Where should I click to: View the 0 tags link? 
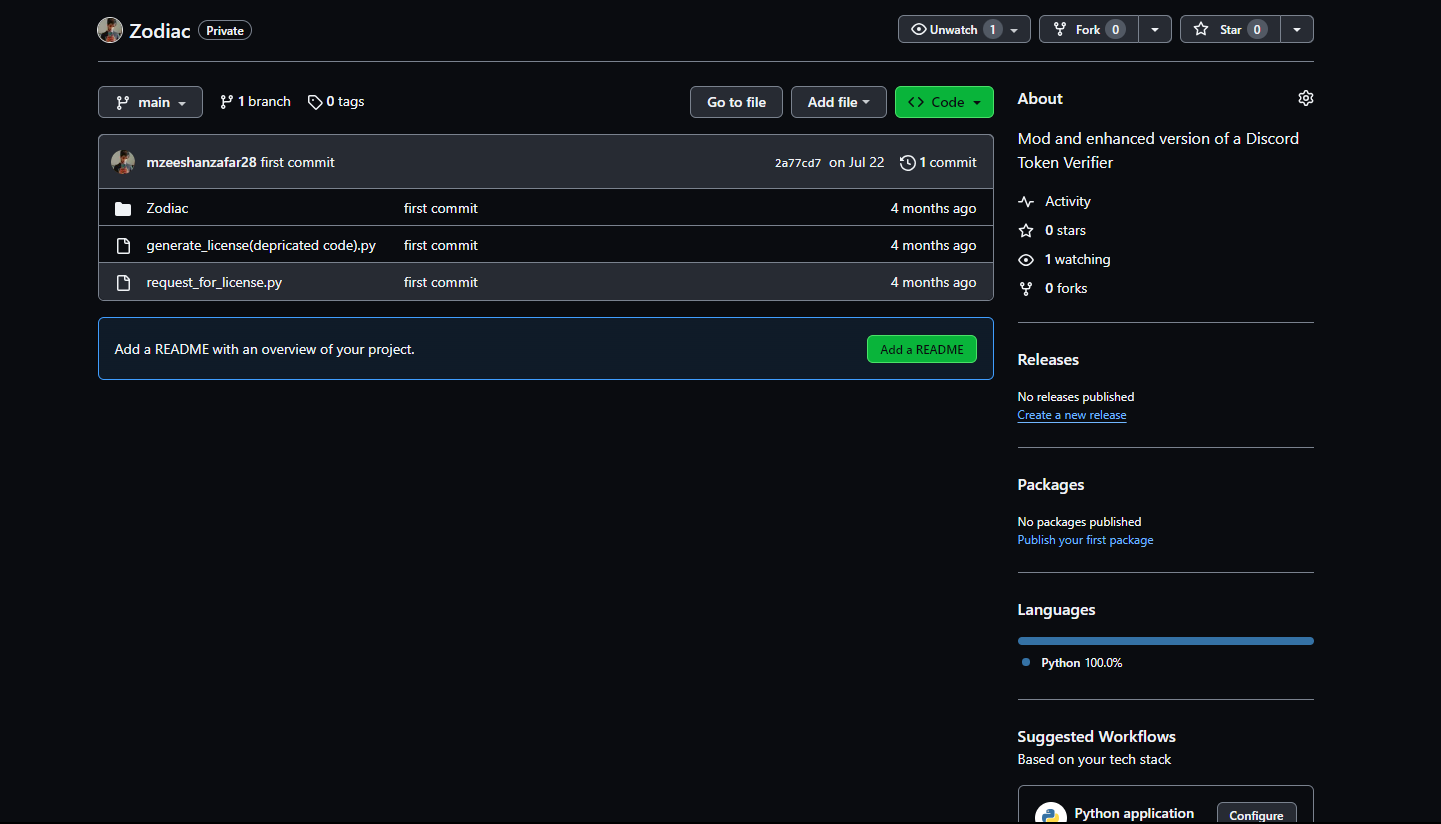coord(336,102)
